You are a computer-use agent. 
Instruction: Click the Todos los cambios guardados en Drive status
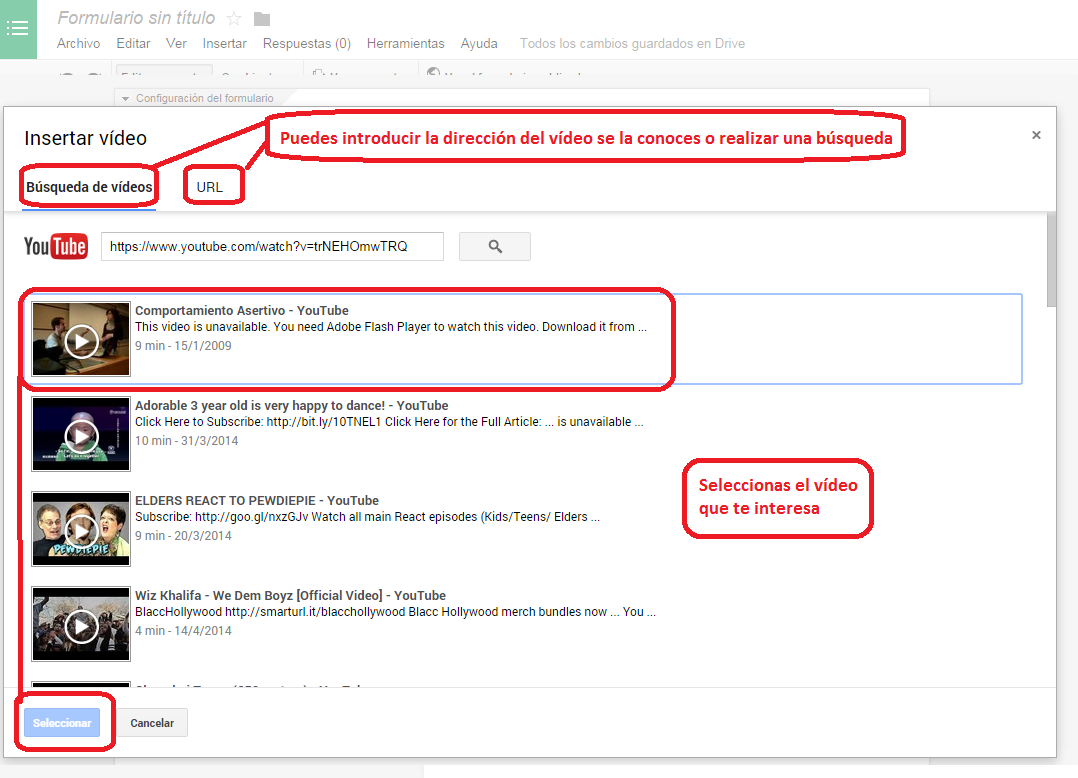(632, 43)
